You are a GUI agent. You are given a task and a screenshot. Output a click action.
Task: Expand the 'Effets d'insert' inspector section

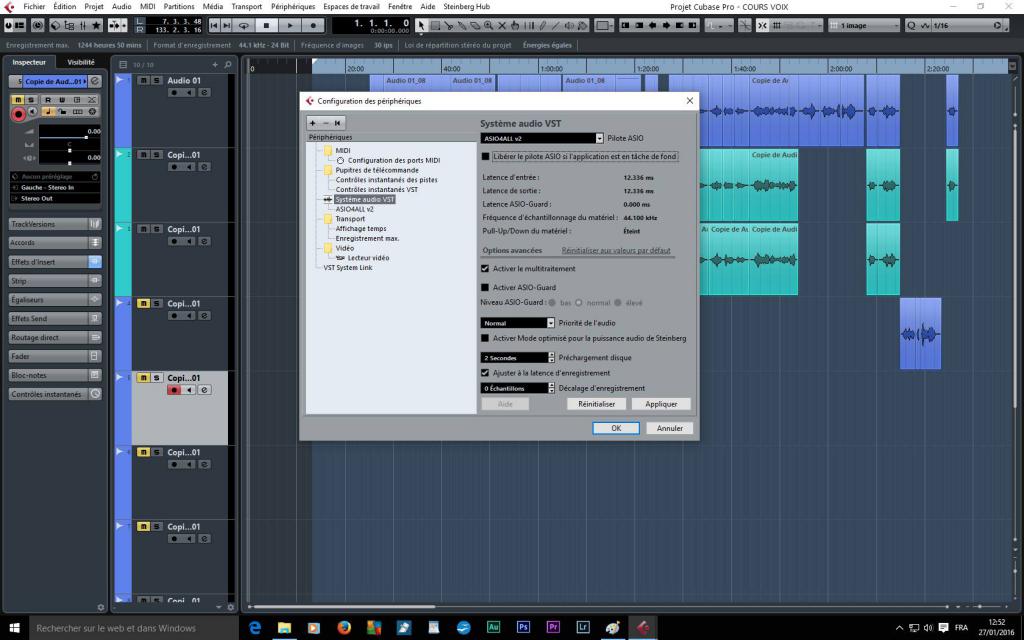tap(55, 262)
